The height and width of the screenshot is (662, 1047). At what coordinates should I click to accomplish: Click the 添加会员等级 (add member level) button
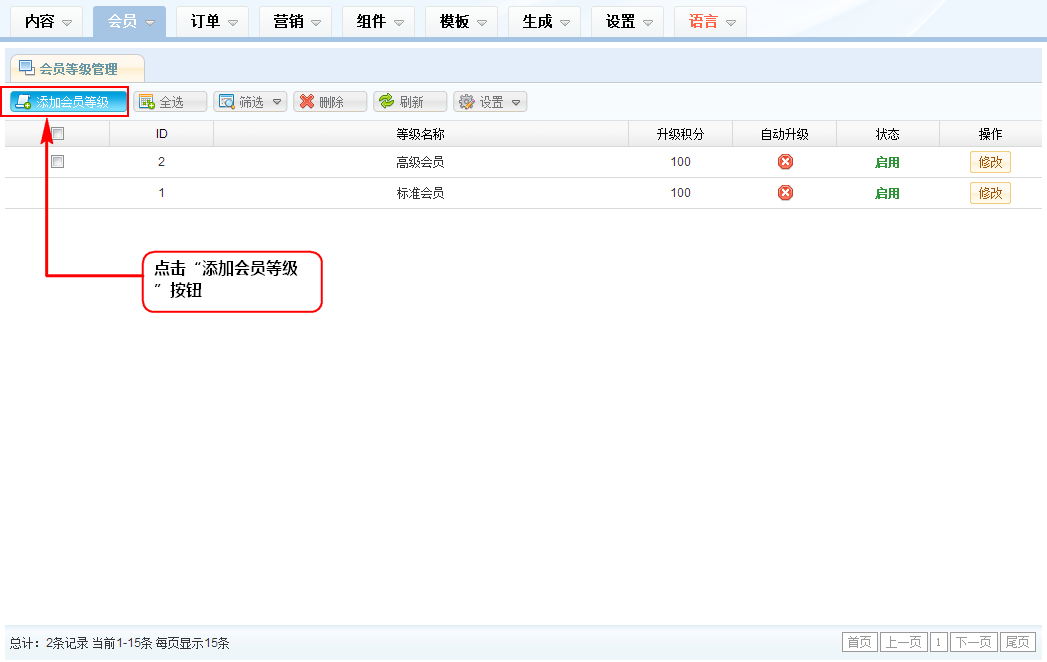pyautogui.click(x=69, y=102)
